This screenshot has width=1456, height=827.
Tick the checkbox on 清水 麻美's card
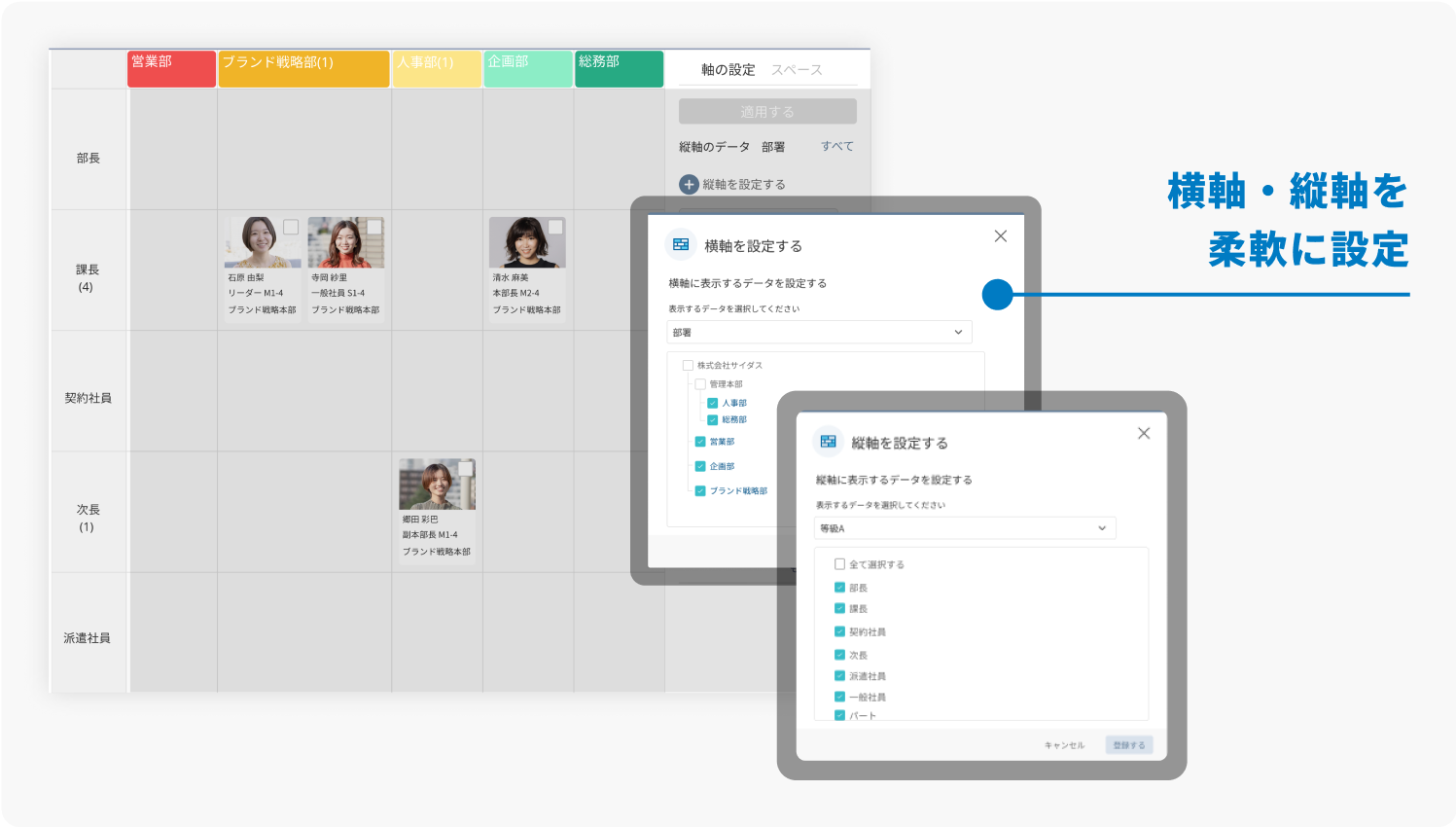click(554, 227)
